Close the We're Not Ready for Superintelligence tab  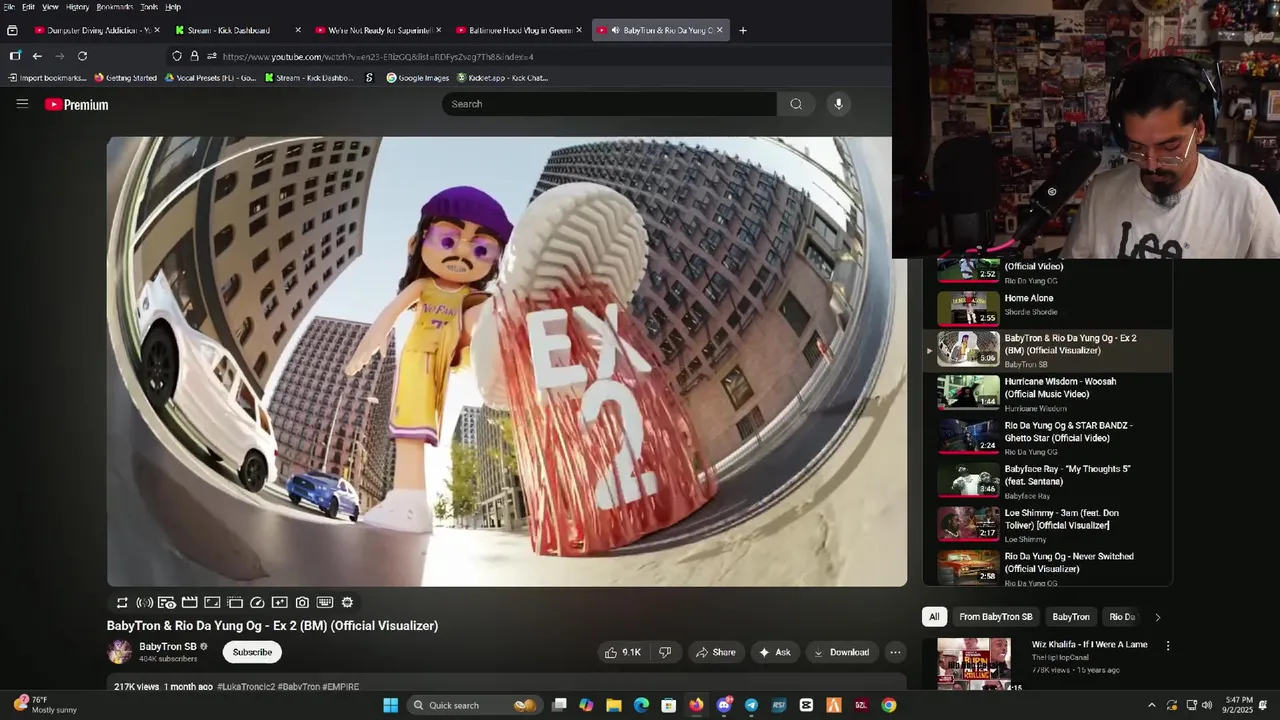(x=438, y=30)
